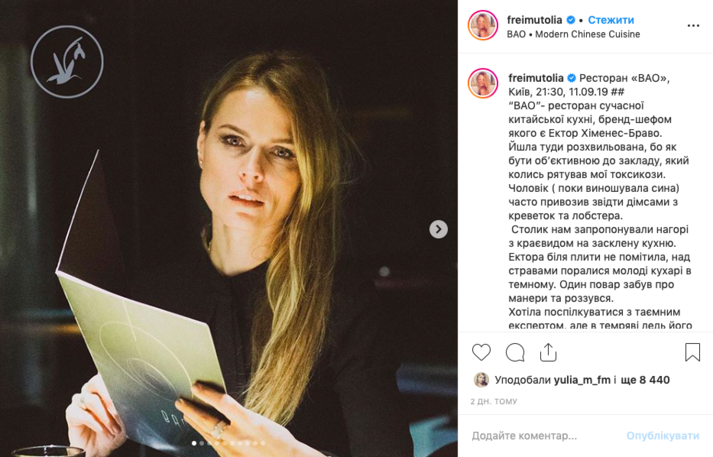Open the 2 дн. тому timestamp
This screenshot has height=457, width=713.
(x=494, y=402)
